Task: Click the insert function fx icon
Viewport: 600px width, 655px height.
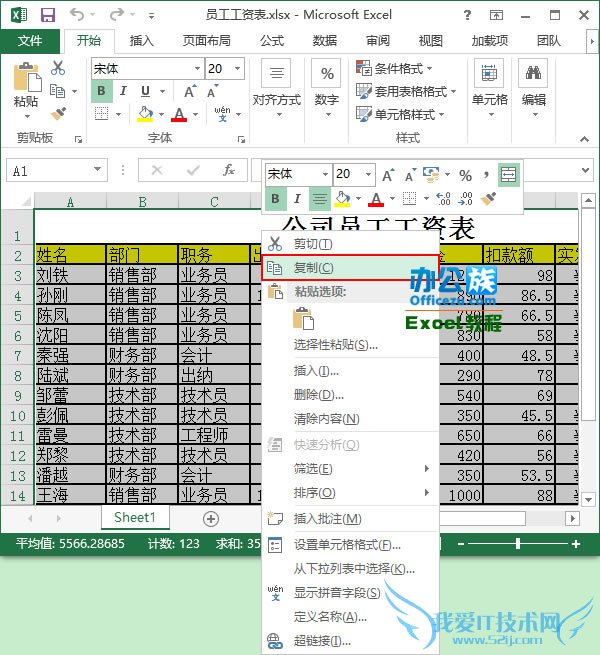Action: click(x=229, y=170)
